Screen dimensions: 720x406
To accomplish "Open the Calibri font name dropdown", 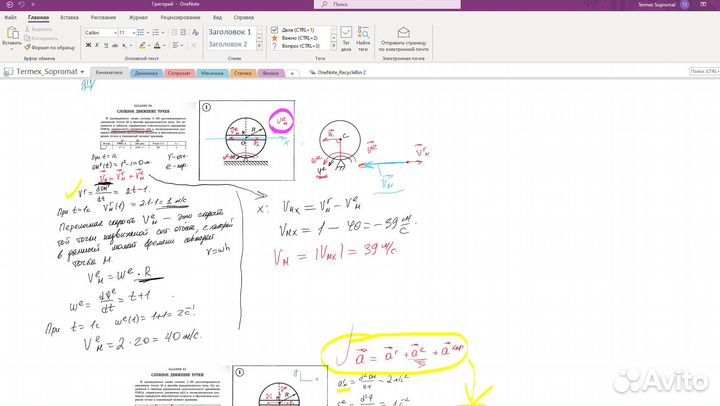I will (x=99, y=33).
